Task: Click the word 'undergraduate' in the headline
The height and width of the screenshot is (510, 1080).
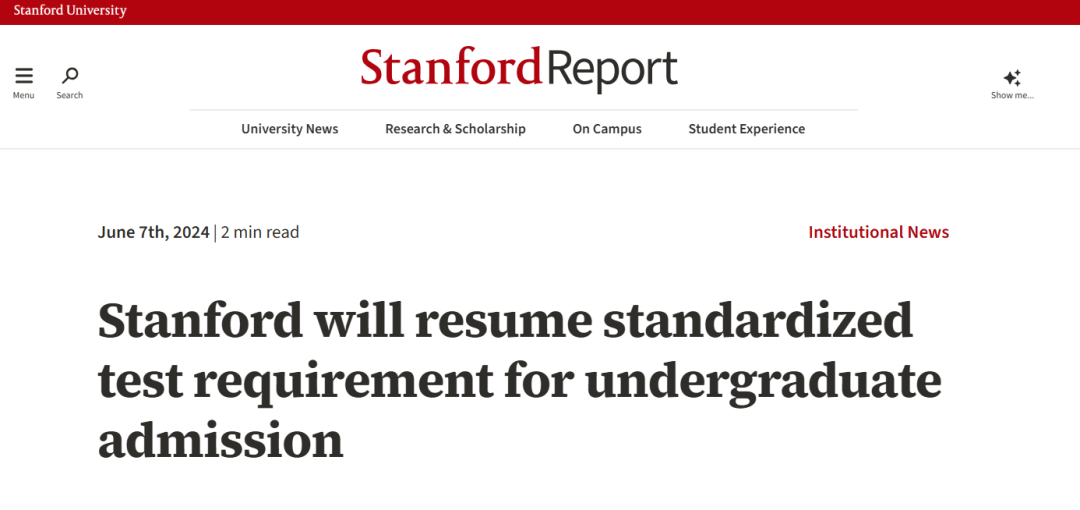Action: pos(763,380)
